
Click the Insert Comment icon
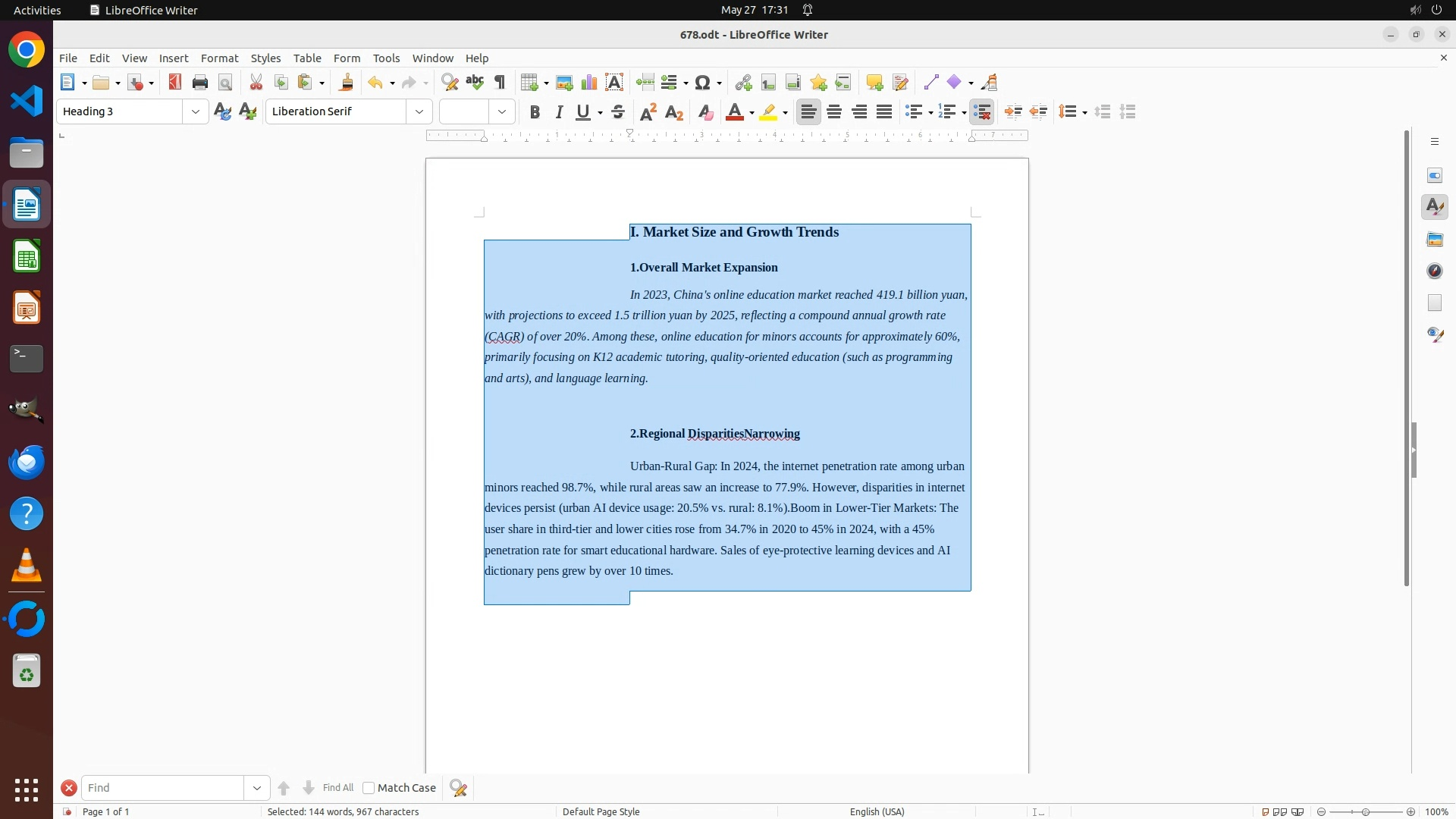(x=874, y=83)
